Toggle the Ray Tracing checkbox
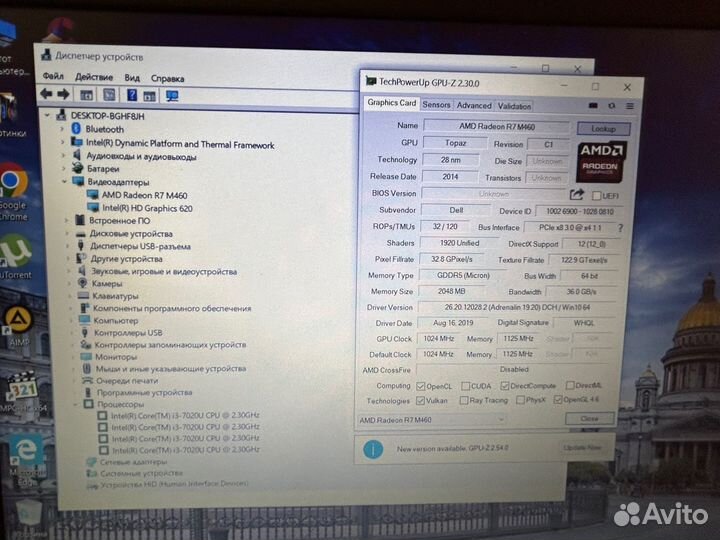 (x=464, y=401)
